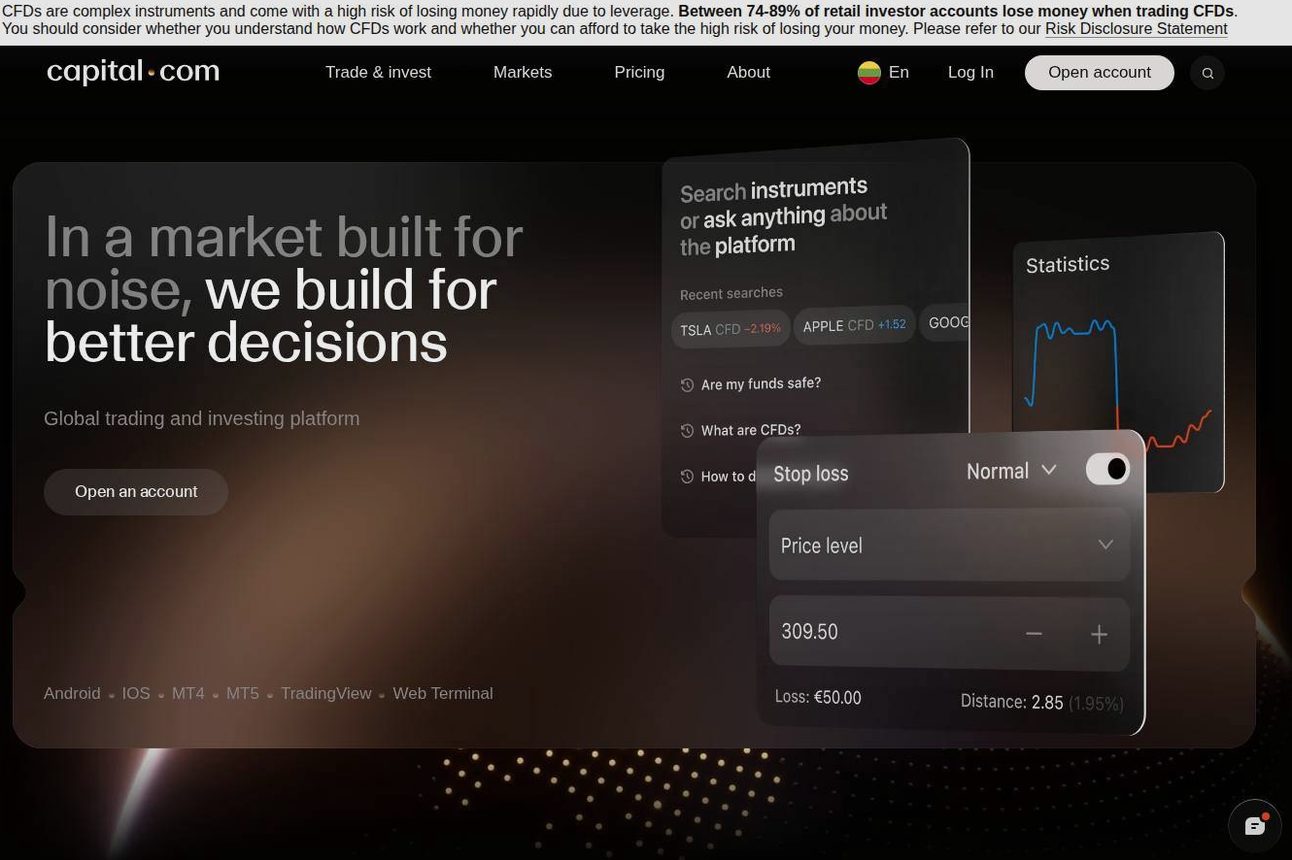Image resolution: width=1292 pixels, height=860 pixels.
Task: Open the Pricing menu
Action: (x=639, y=73)
